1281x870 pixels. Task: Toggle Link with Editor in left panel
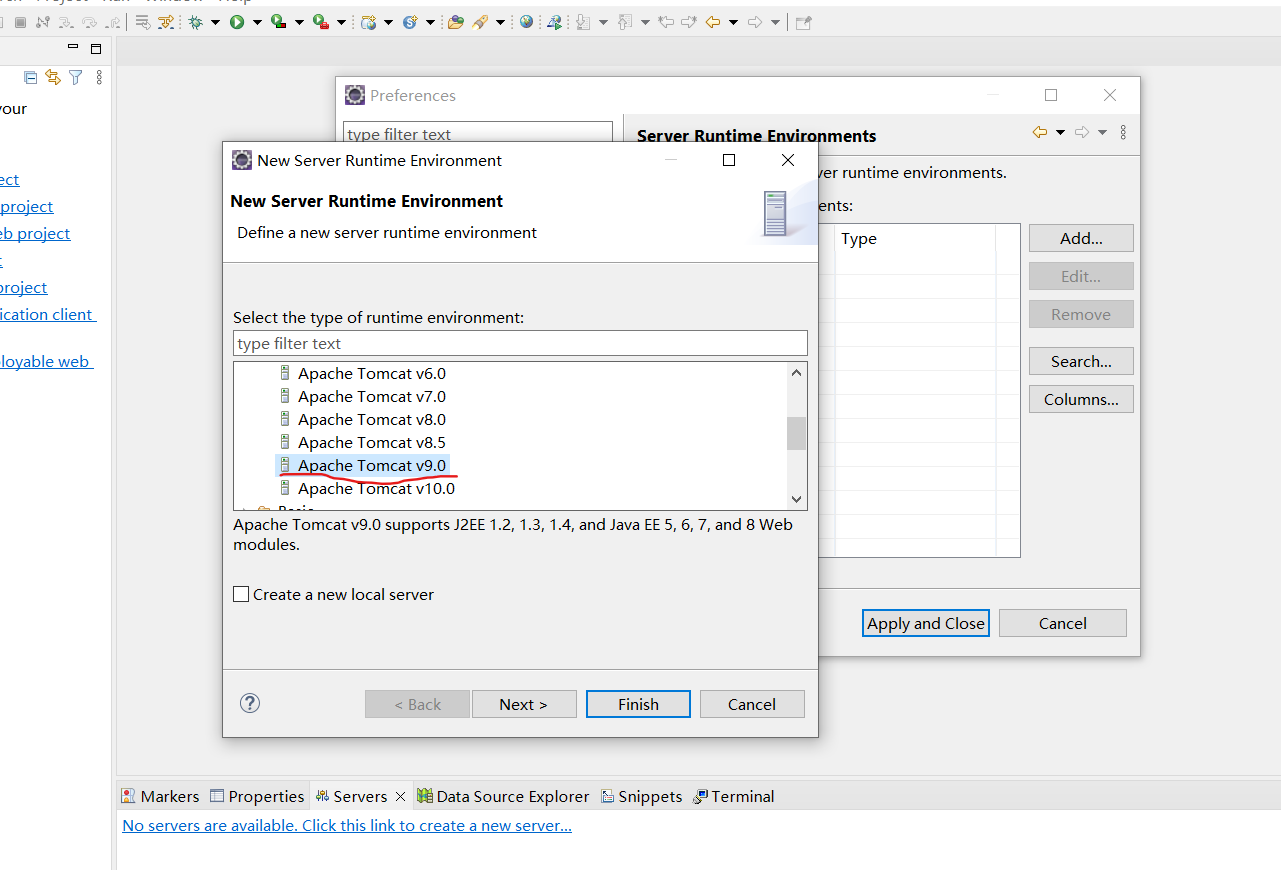tap(52, 77)
